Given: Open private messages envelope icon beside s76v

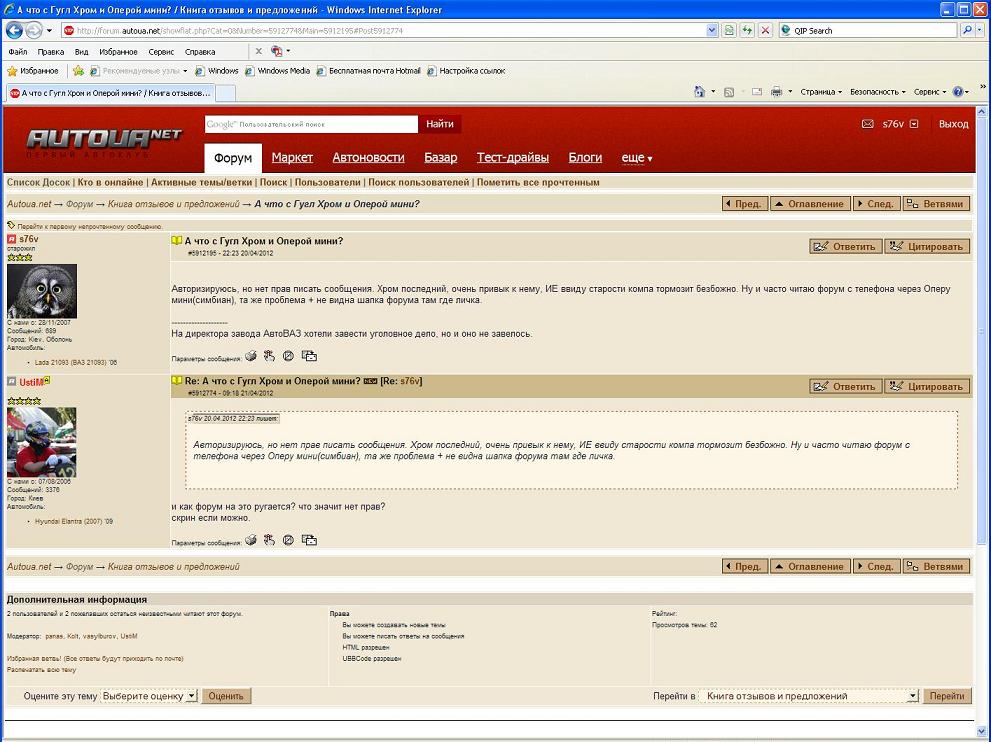Looking at the screenshot, I should [x=867, y=124].
